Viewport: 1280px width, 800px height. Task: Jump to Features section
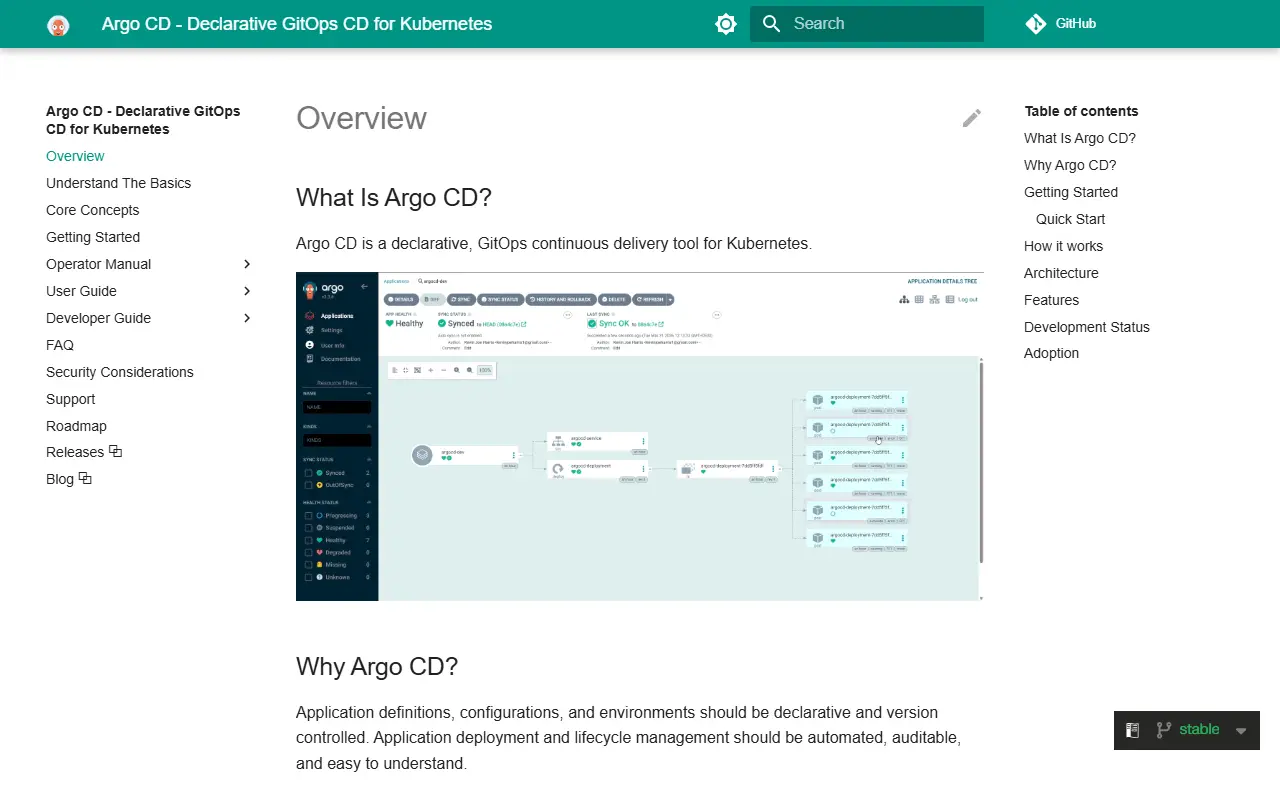1051,300
